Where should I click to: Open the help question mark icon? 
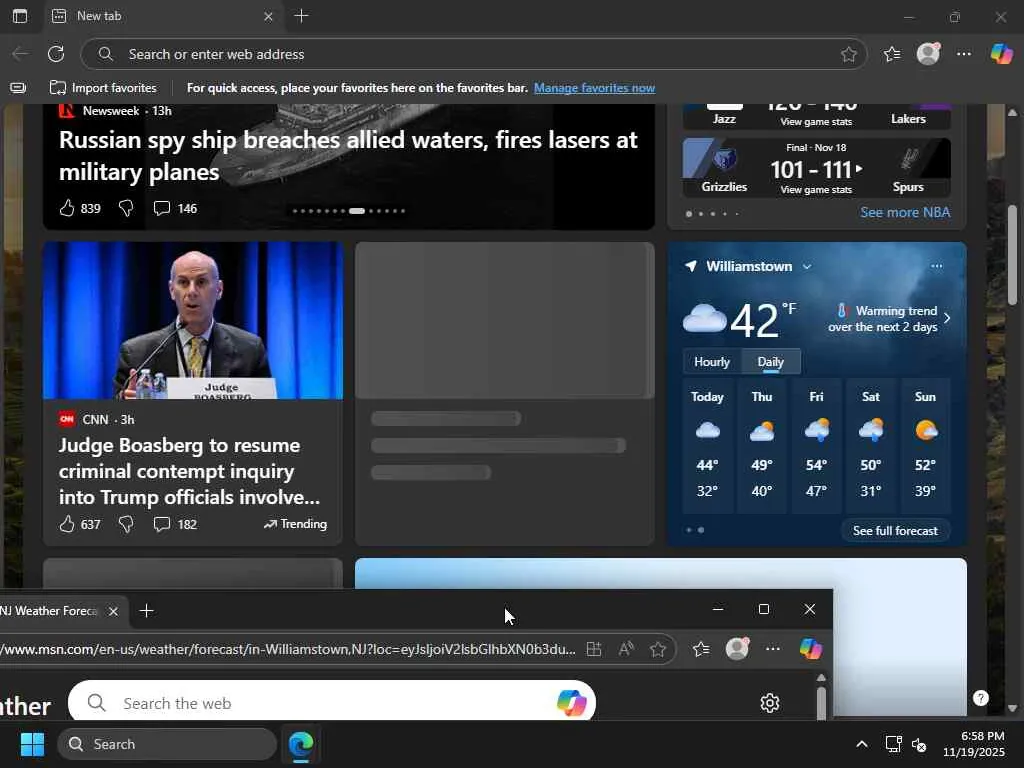tap(980, 698)
